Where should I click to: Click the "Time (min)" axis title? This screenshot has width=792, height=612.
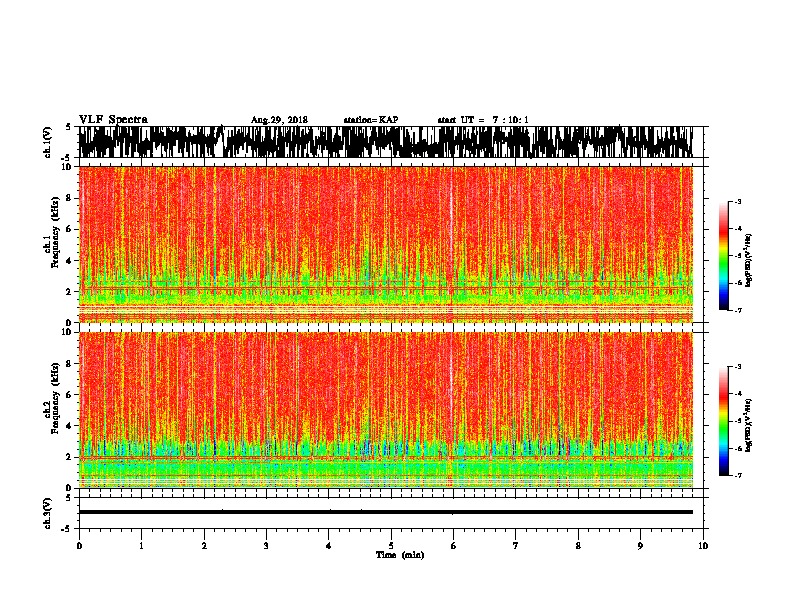(400, 555)
